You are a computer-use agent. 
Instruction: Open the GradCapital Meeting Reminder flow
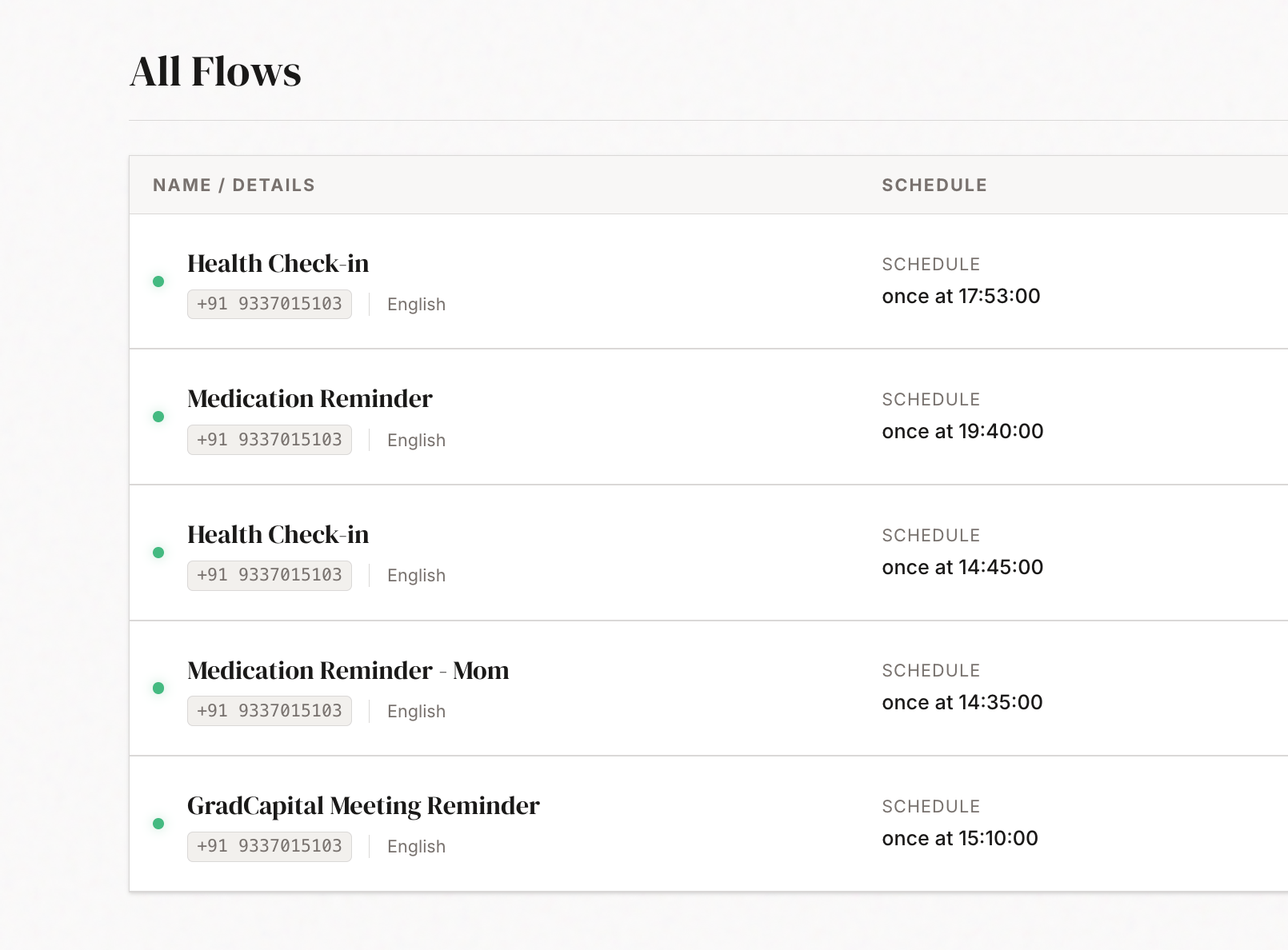[363, 806]
